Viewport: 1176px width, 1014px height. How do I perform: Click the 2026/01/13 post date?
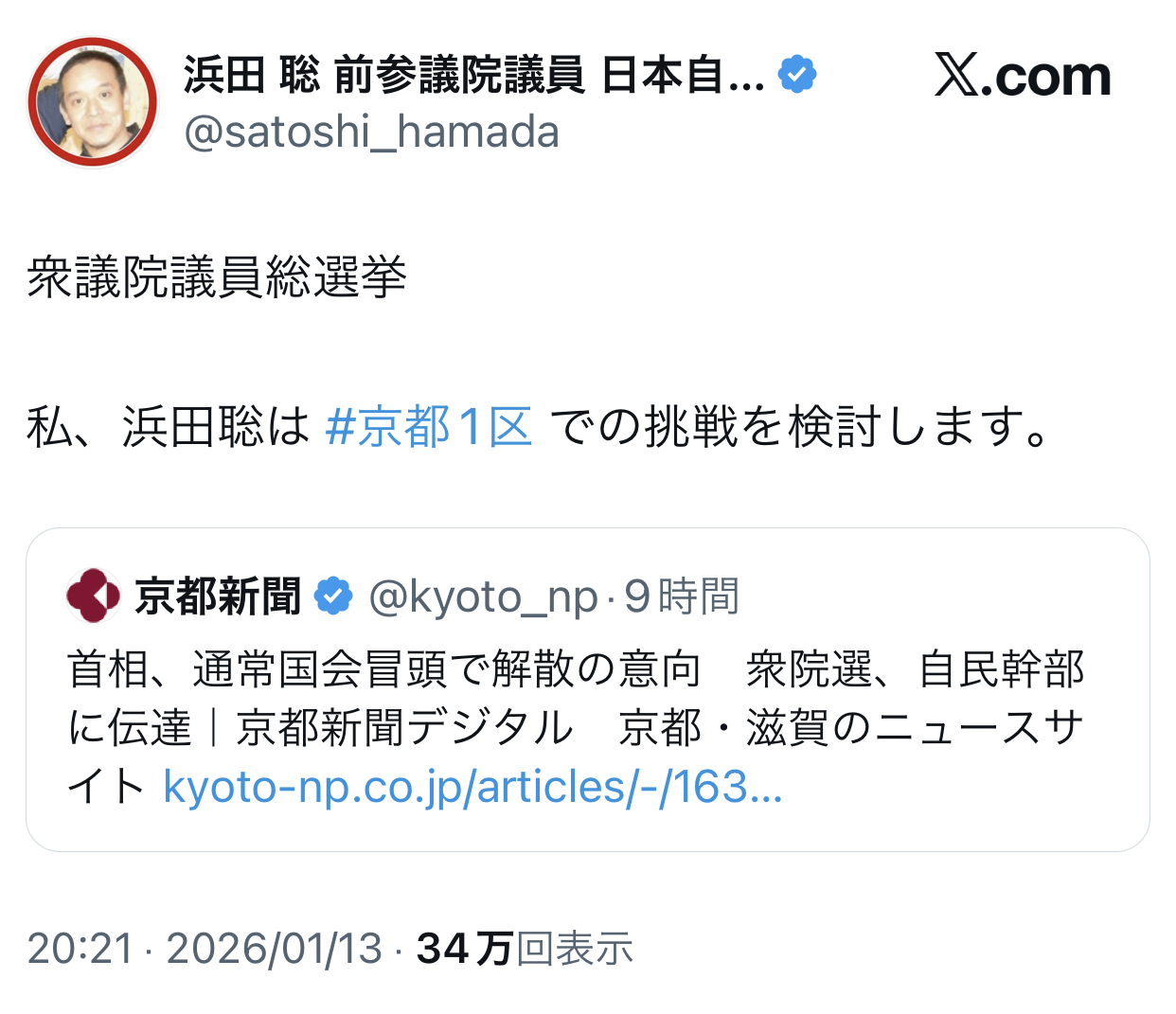pyautogui.click(x=275, y=949)
